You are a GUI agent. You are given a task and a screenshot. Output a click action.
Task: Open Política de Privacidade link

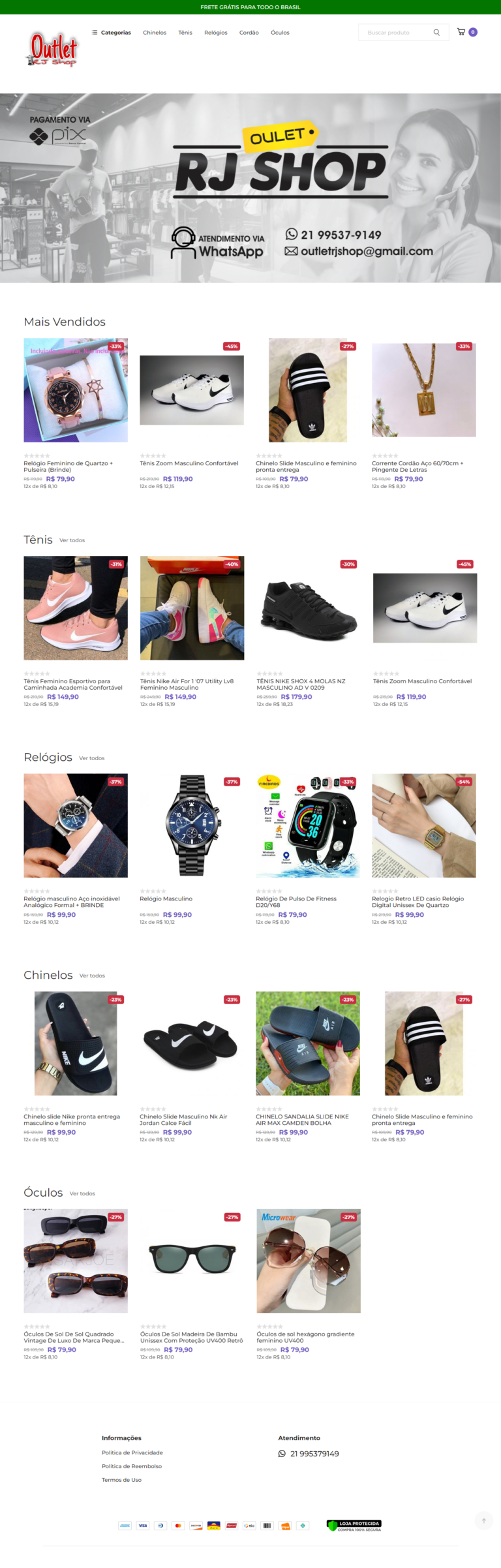132,1453
